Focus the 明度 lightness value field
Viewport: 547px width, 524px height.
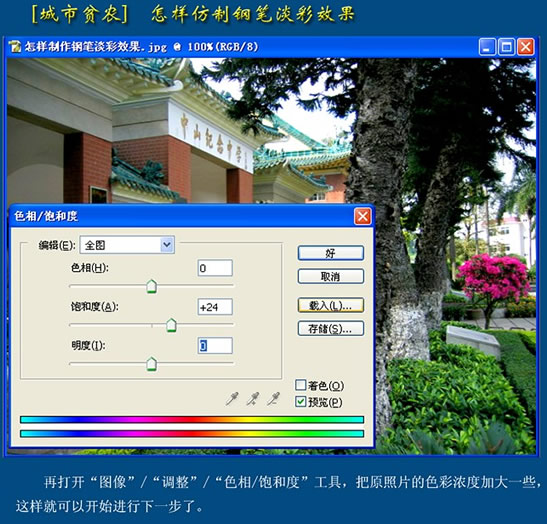215,346
